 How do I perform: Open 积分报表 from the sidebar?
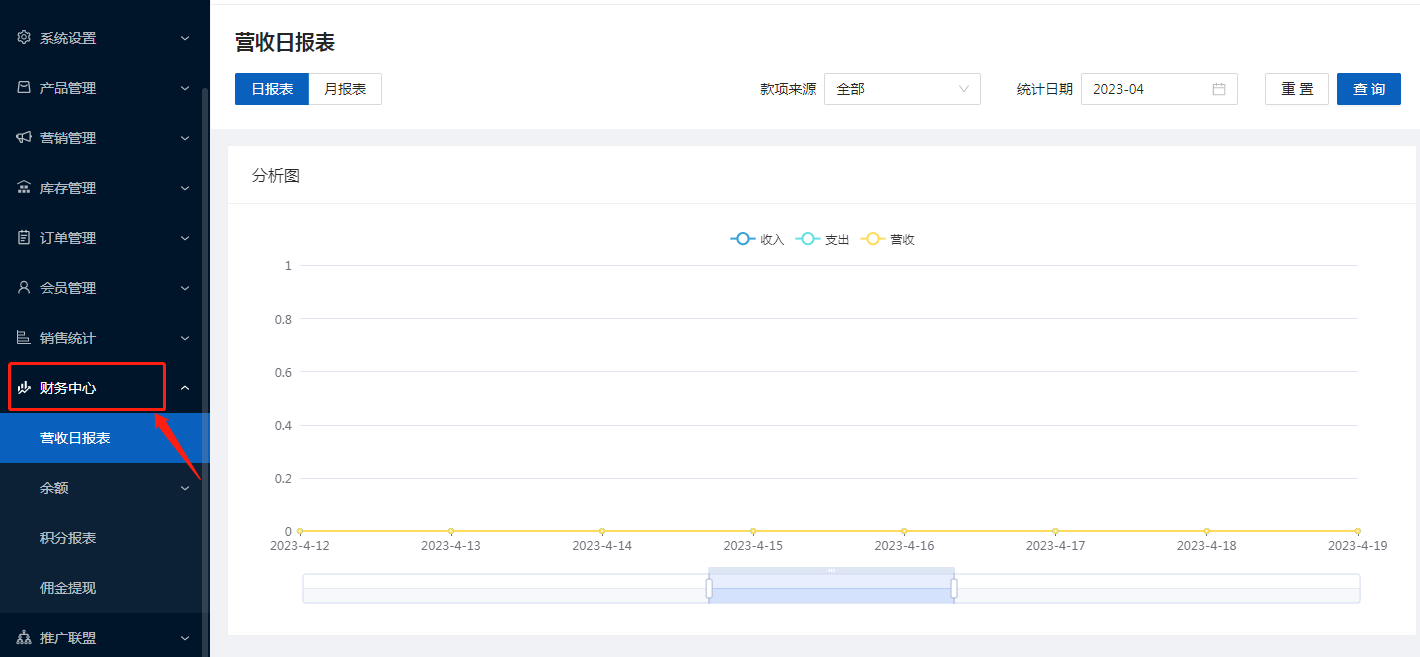[68, 538]
